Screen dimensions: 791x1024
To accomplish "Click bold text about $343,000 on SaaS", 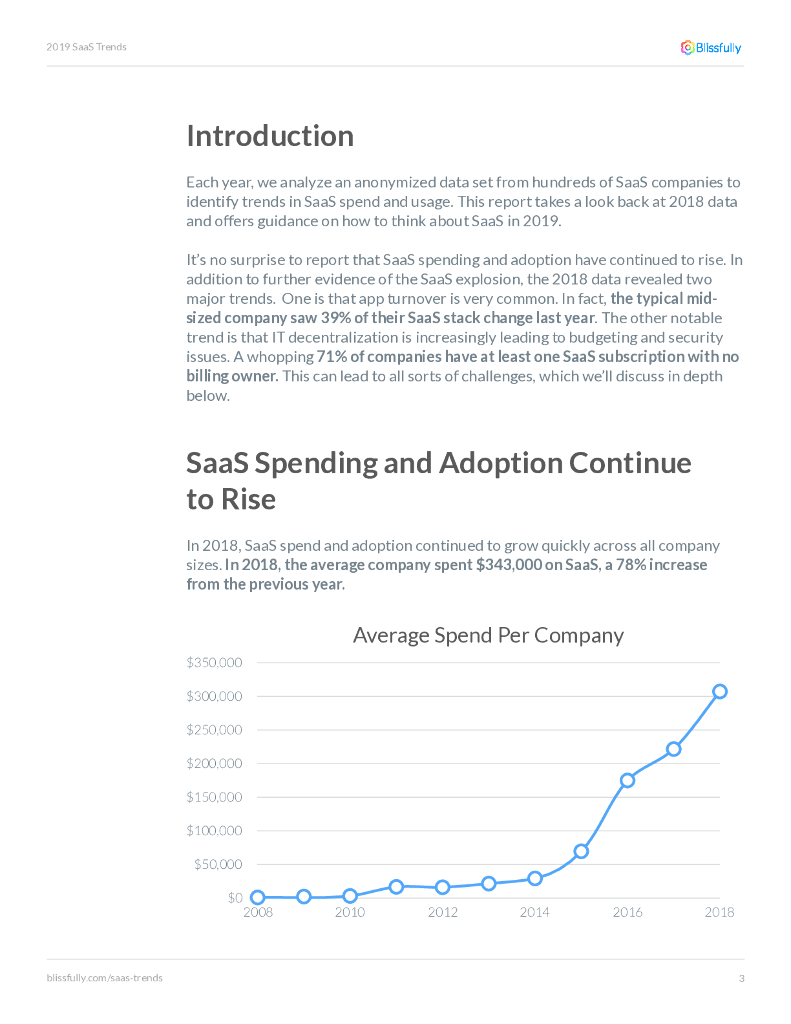I will pos(465,565).
